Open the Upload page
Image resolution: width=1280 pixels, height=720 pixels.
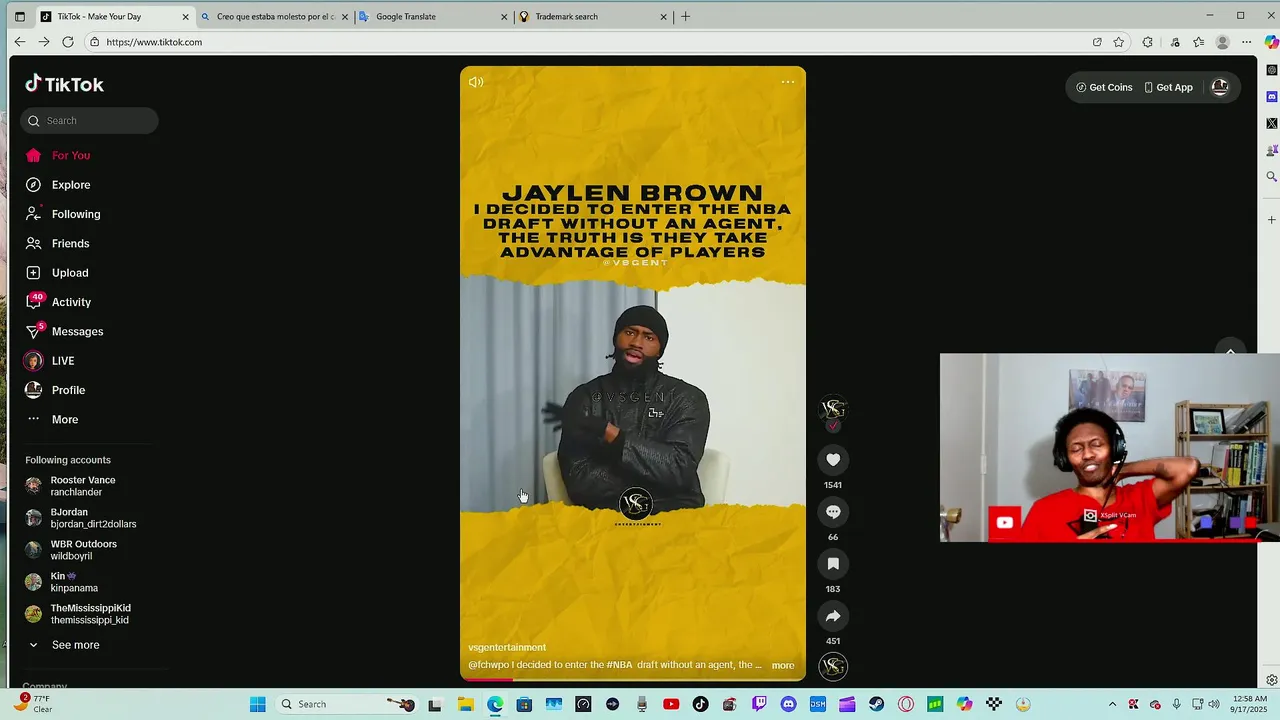70,273
